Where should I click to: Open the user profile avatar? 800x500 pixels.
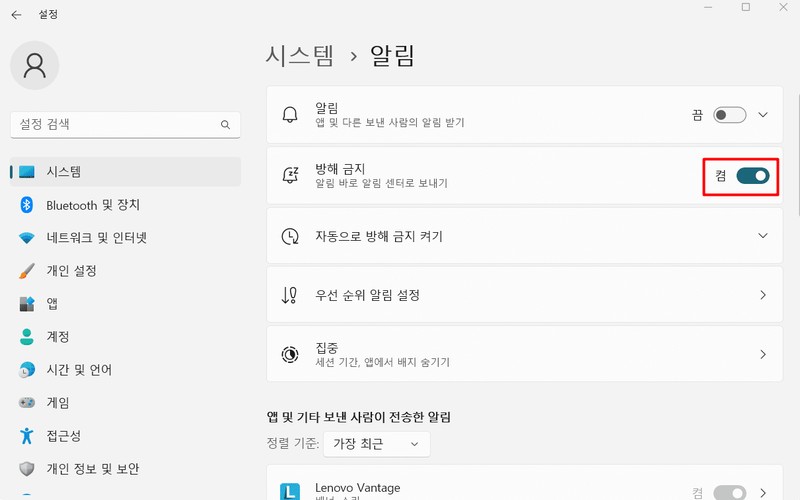(35, 65)
